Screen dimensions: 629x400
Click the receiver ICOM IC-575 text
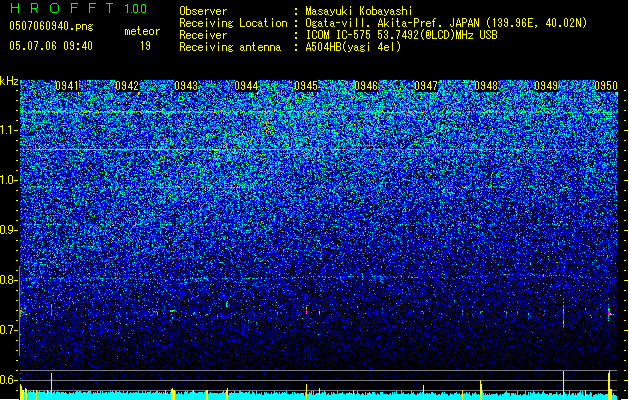(x=401, y=35)
